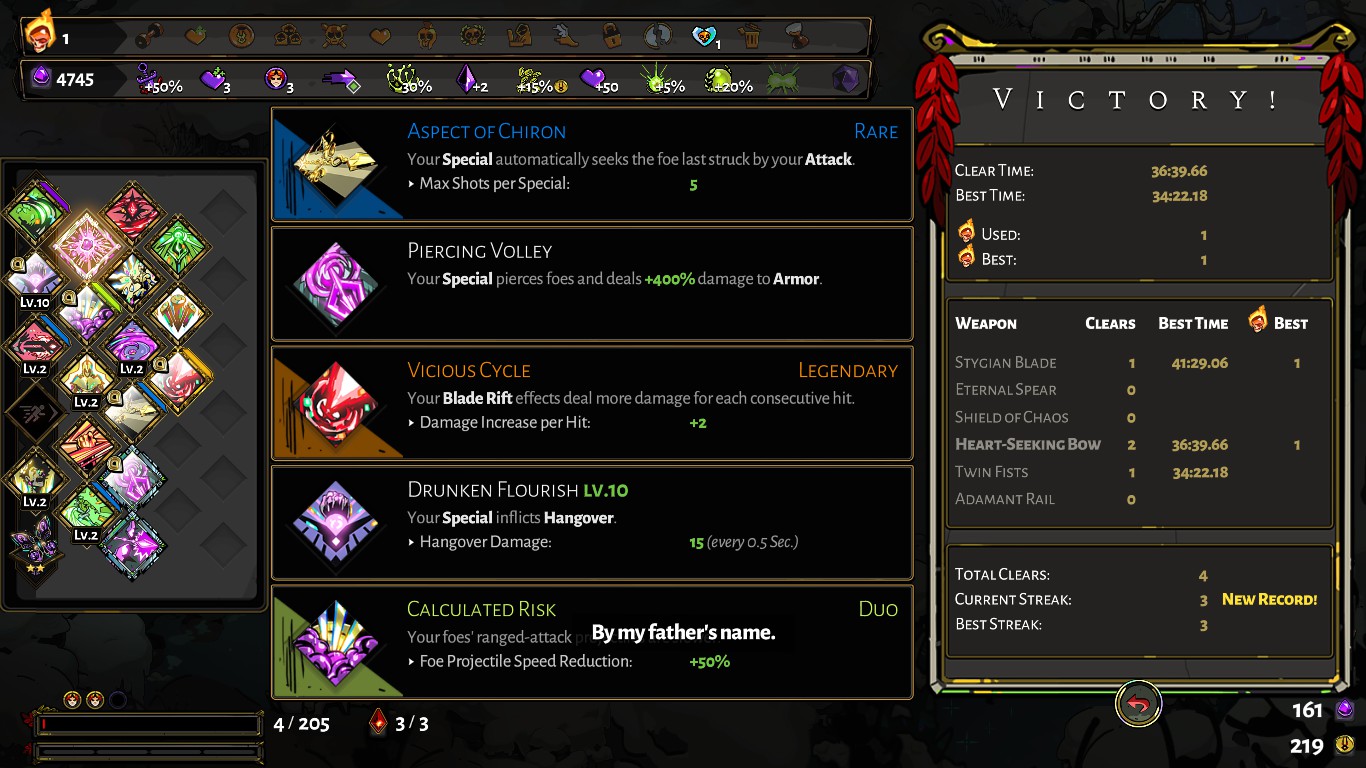
Task: Click the darkness crystal icon showing 4745
Action: (40, 79)
